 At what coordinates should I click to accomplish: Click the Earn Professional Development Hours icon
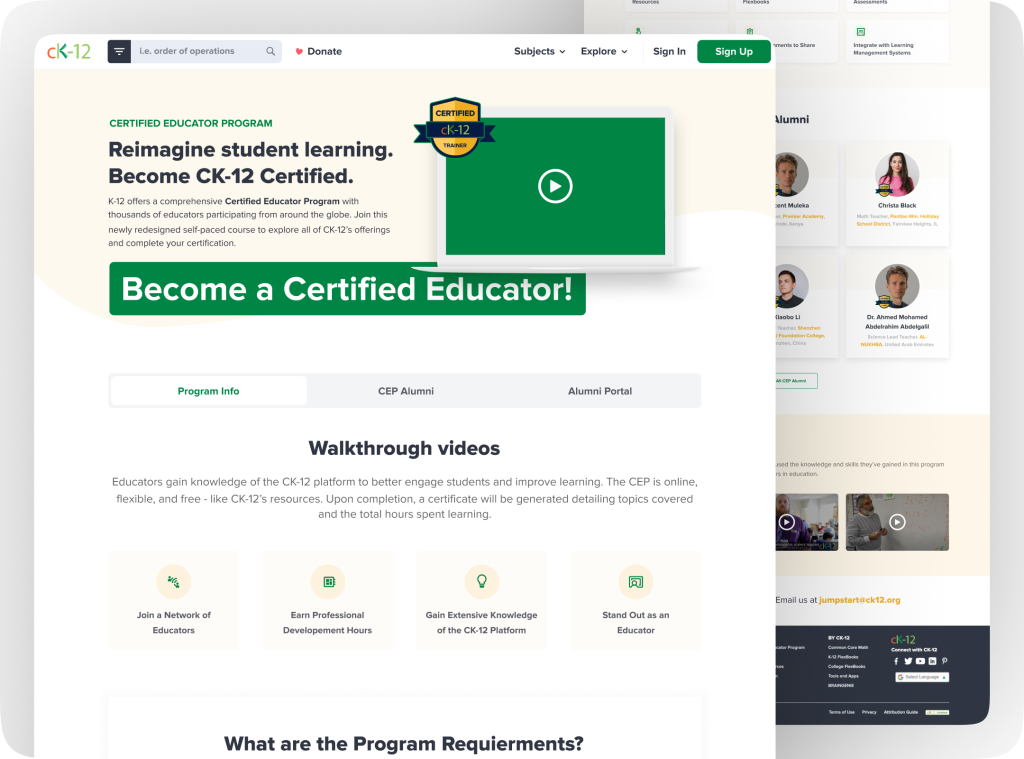tap(328, 581)
